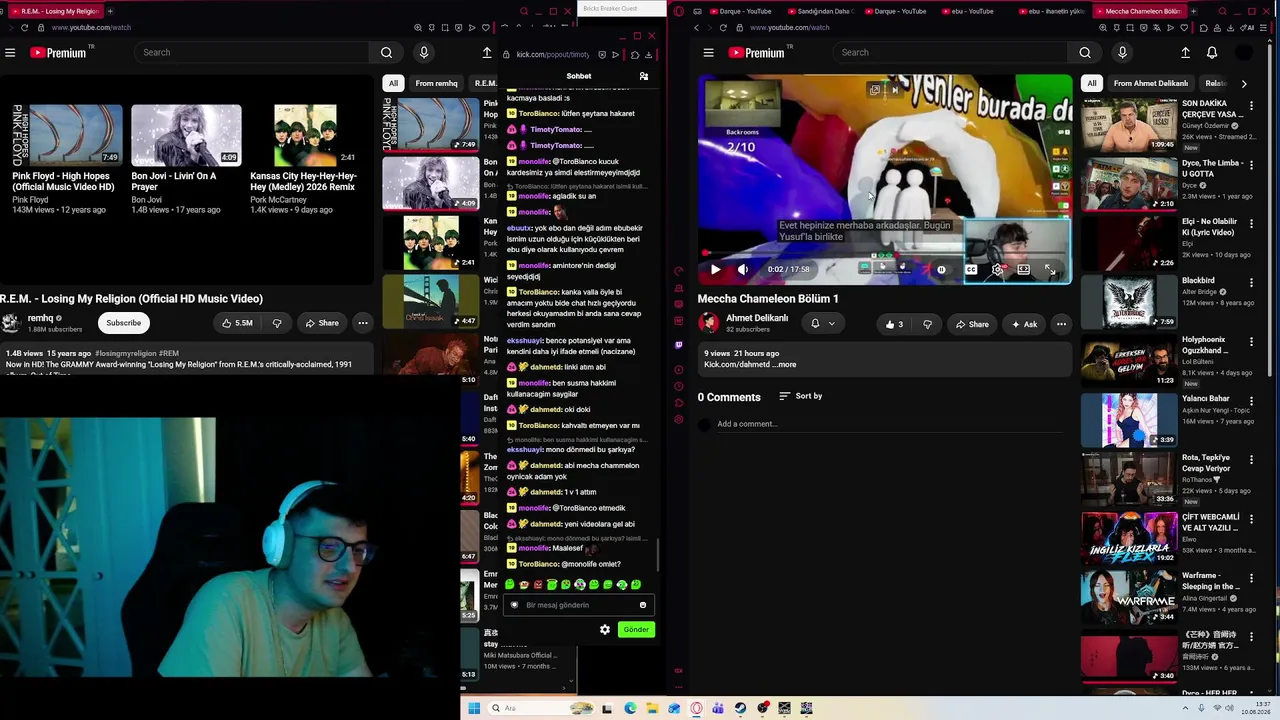Open the Kick.com/dahmetd link in description
This screenshot has height=720, width=1280.
coord(736,365)
